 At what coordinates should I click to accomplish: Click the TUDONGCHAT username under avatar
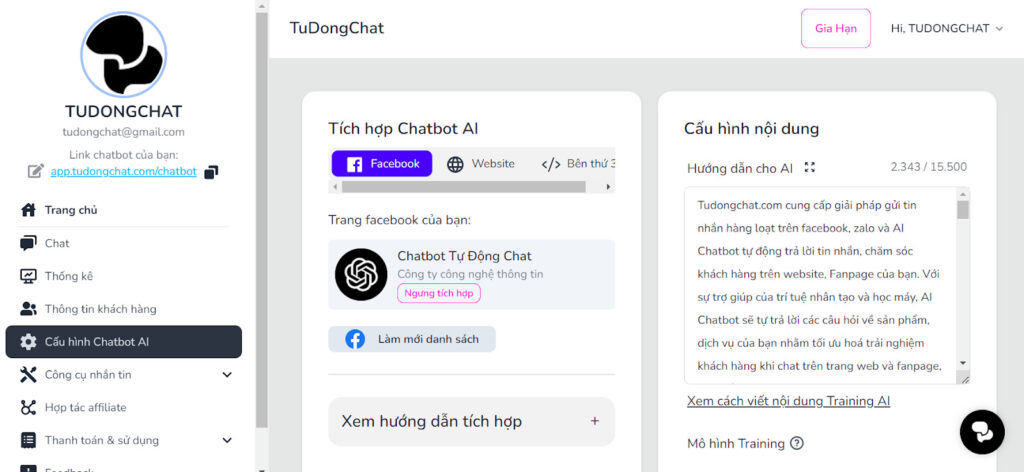[123, 112]
